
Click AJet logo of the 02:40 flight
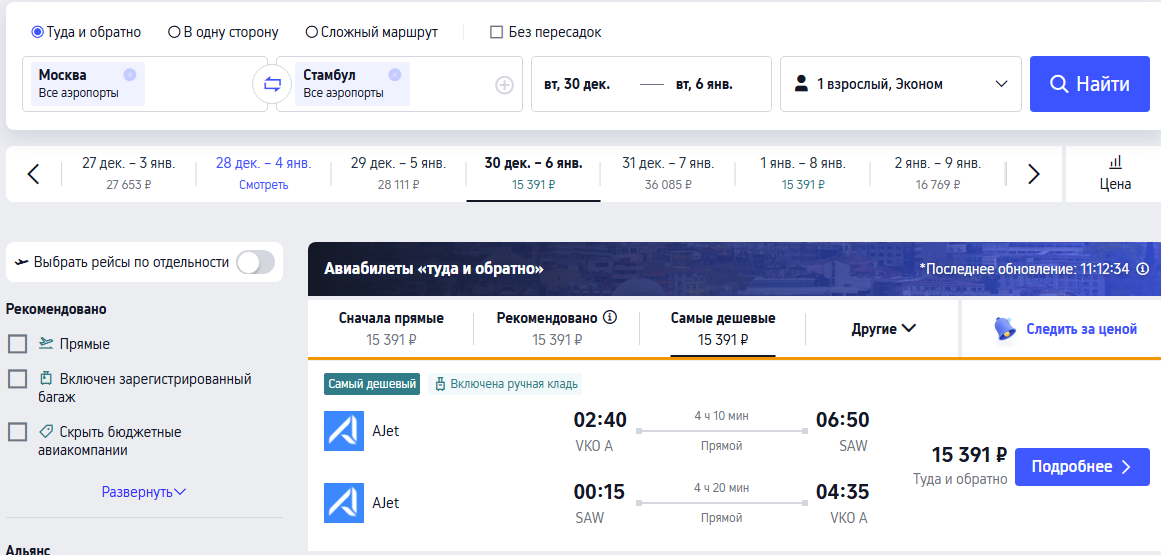[x=344, y=431]
